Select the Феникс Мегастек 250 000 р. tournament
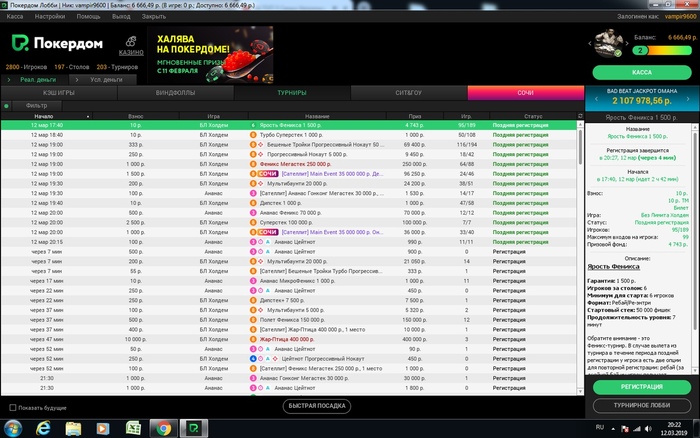This screenshot has height=438, width=700. coord(289,164)
